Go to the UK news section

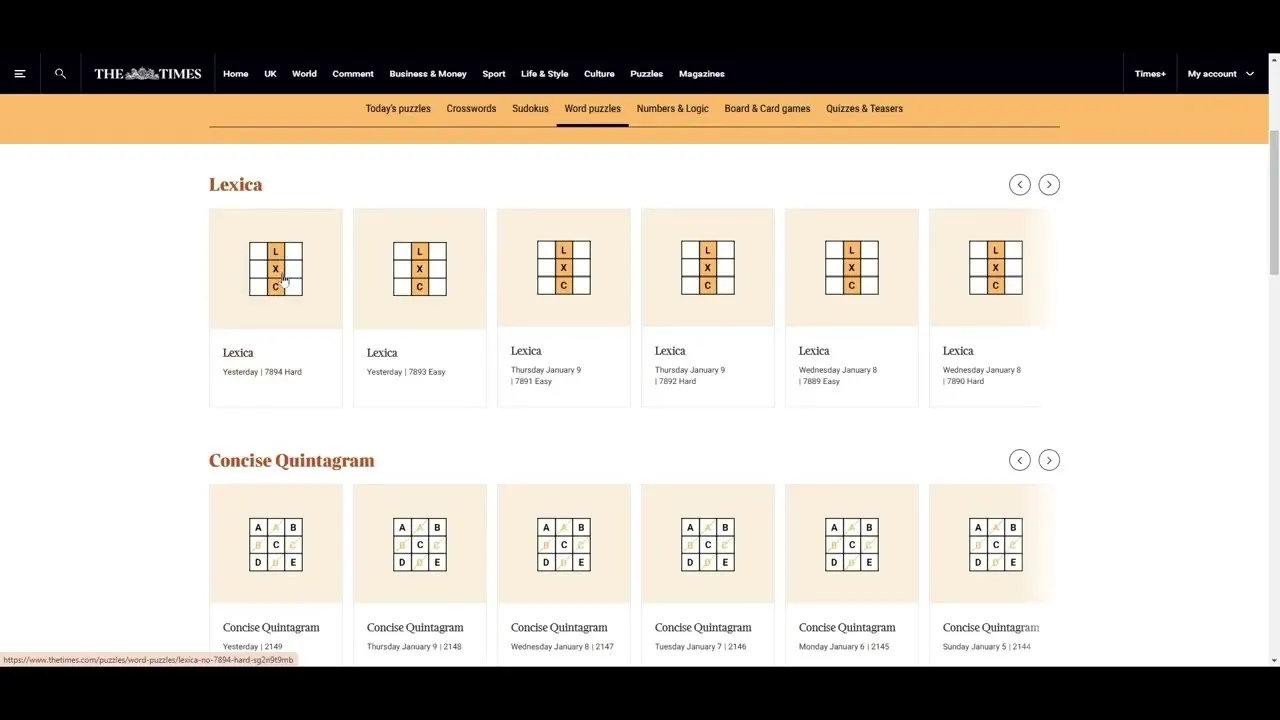[x=270, y=74]
